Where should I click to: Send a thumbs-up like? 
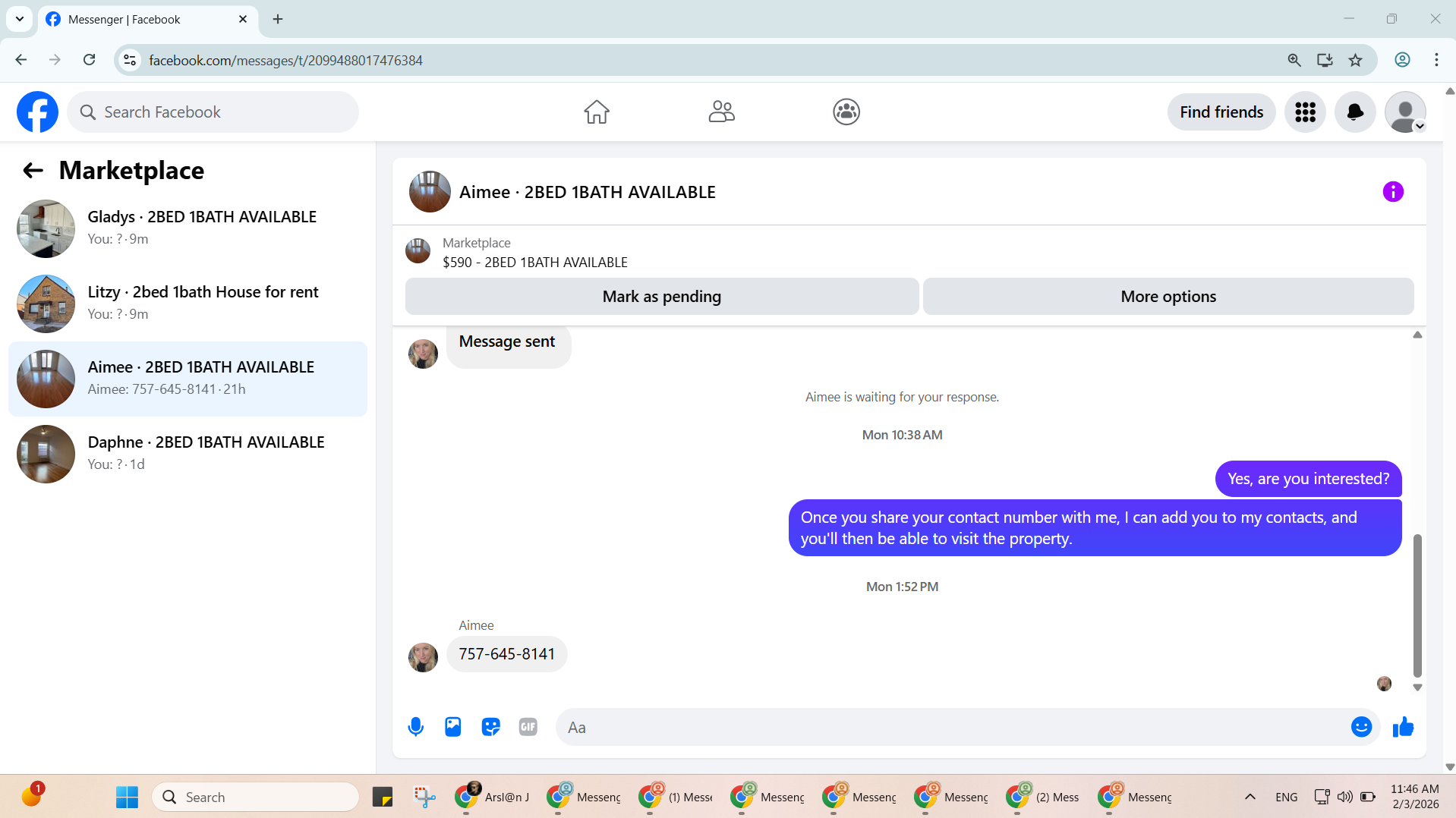coord(1403,727)
